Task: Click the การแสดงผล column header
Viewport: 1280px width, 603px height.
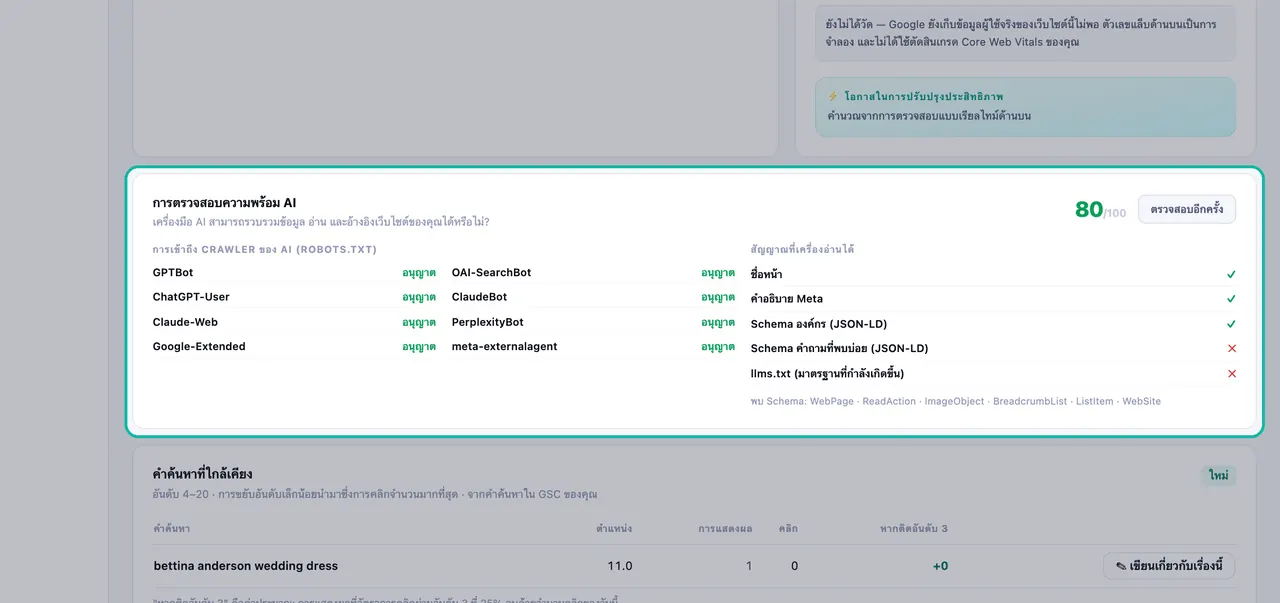Action: [x=725, y=528]
